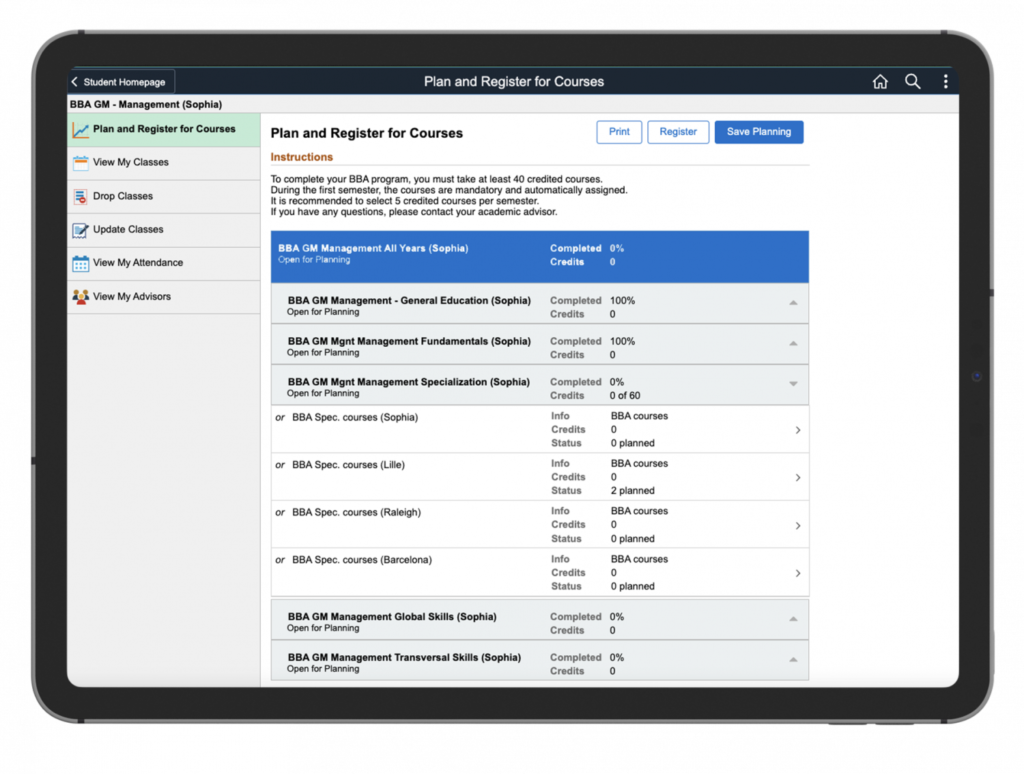Click the Home icon in the top bar

[x=880, y=81]
